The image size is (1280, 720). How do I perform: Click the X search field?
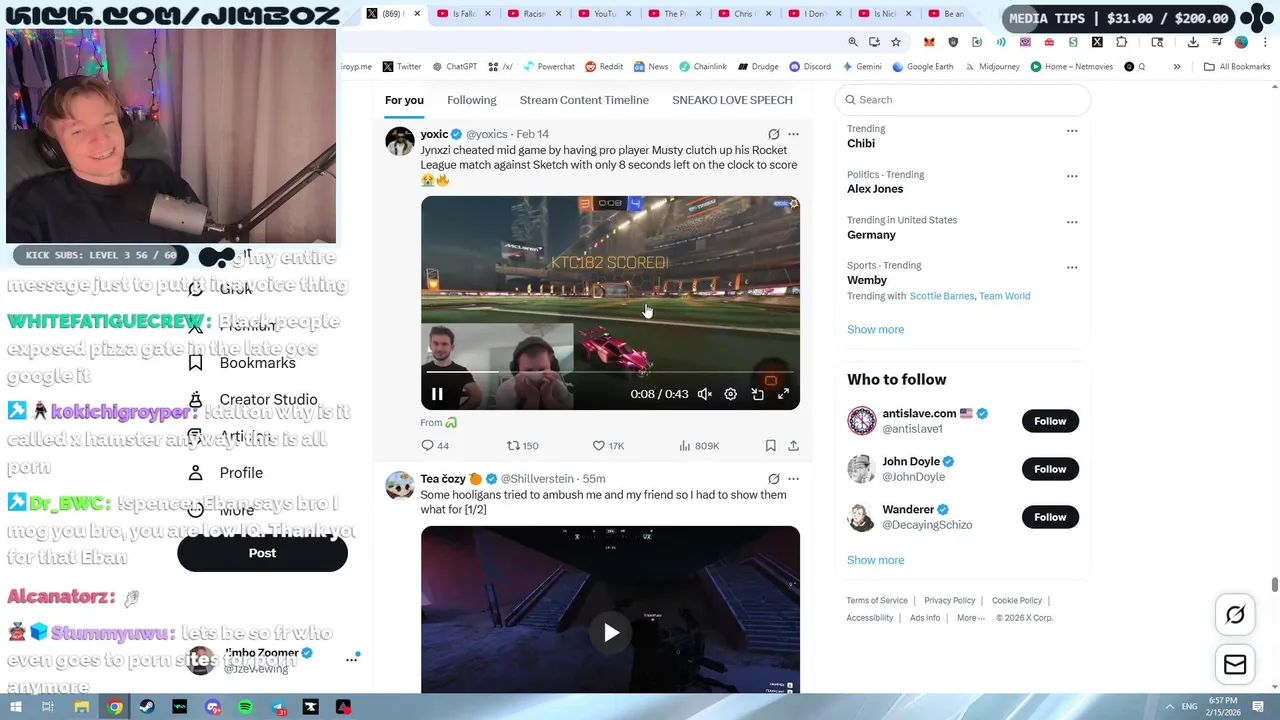pyautogui.click(x=963, y=100)
